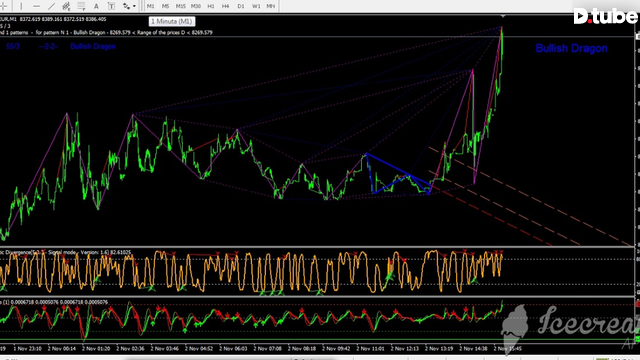Select the equidistant channel tool
This screenshot has height=360, width=640.
pyautogui.click(x=66, y=6)
